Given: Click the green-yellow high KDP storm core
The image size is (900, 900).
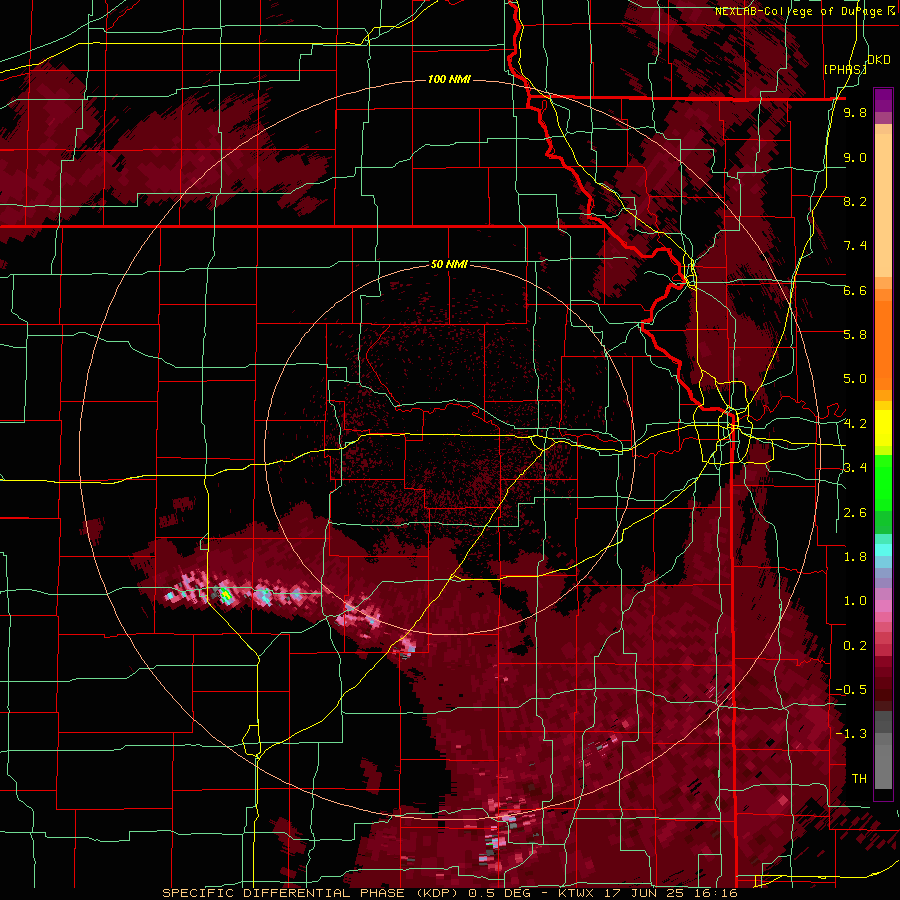Looking at the screenshot, I should pyautogui.click(x=226, y=595).
